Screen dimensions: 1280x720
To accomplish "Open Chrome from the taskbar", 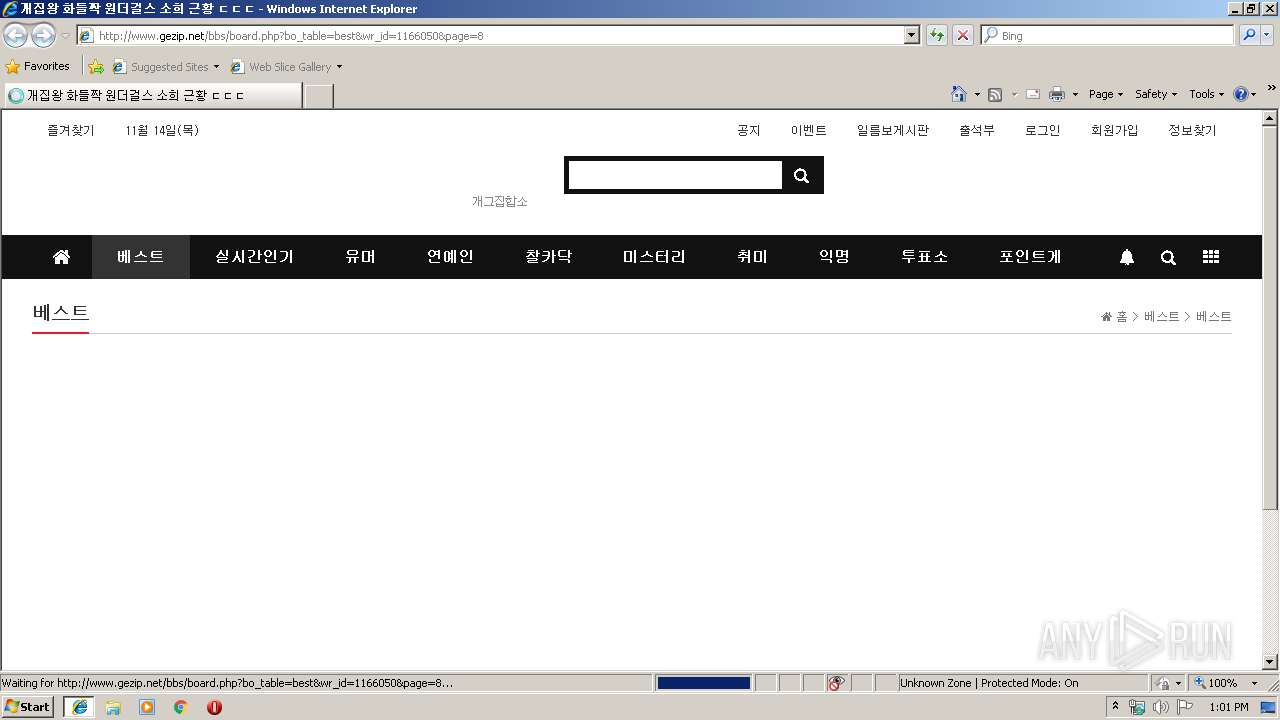I will click(x=181, y=707).
